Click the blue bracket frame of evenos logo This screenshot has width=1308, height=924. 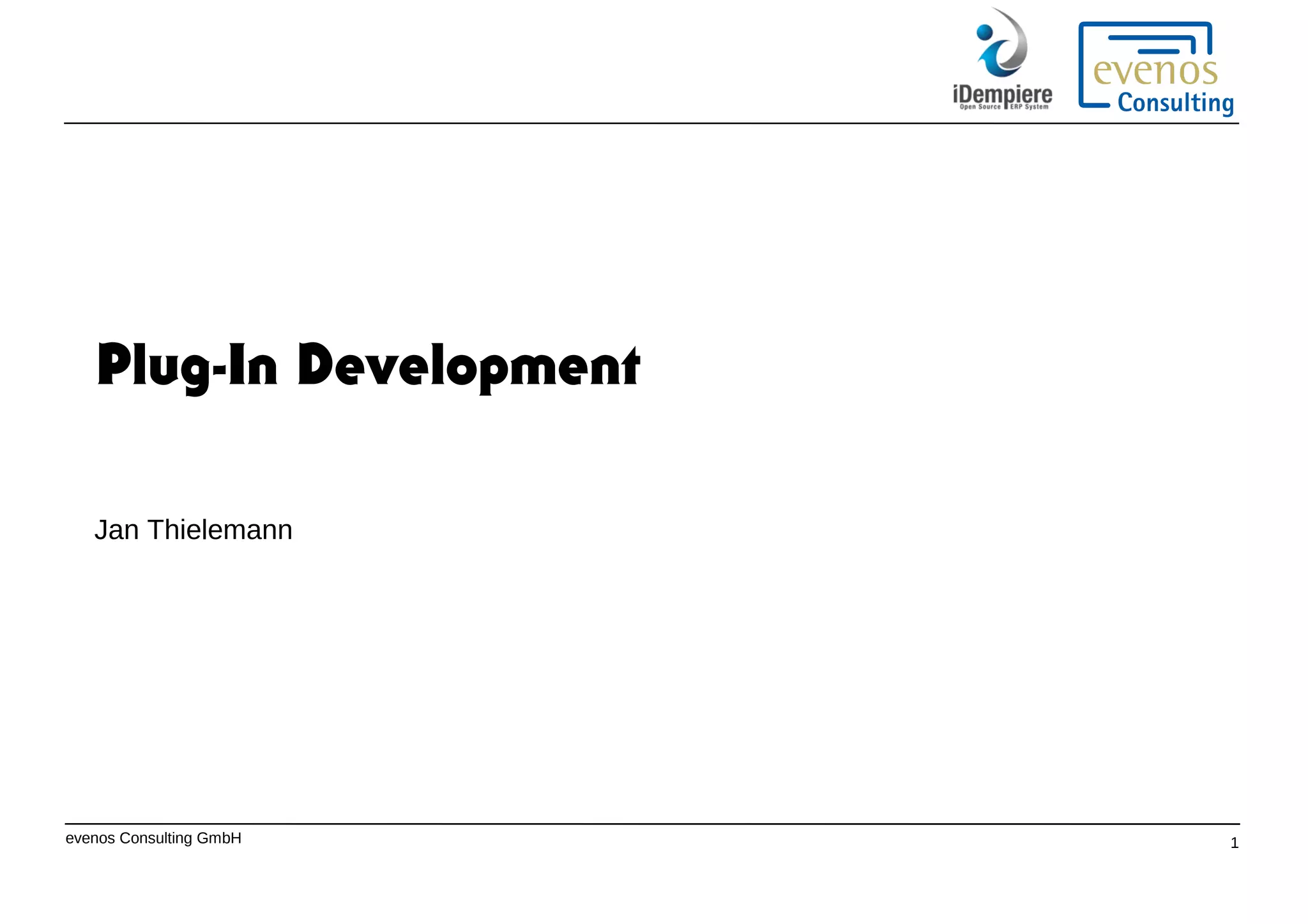[x=1082, y=64]
